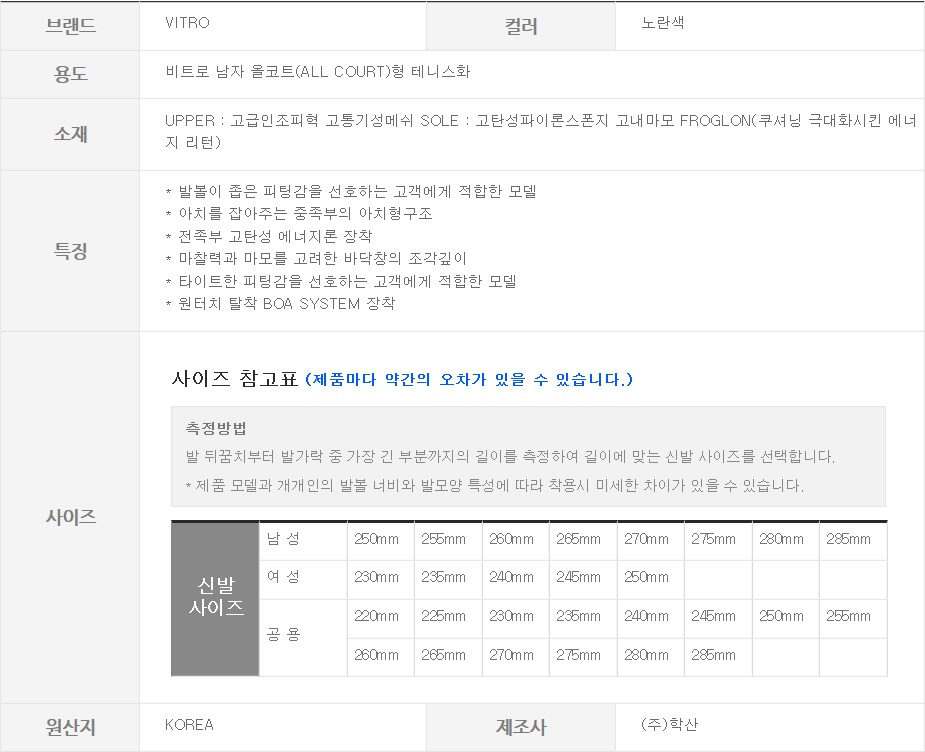Click the 소재 row header

70,134
